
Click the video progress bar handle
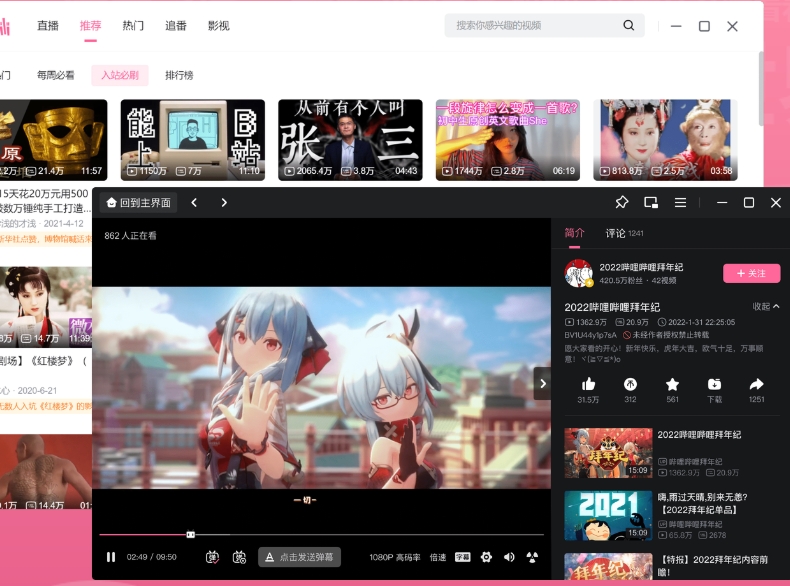tap(190, 534)
